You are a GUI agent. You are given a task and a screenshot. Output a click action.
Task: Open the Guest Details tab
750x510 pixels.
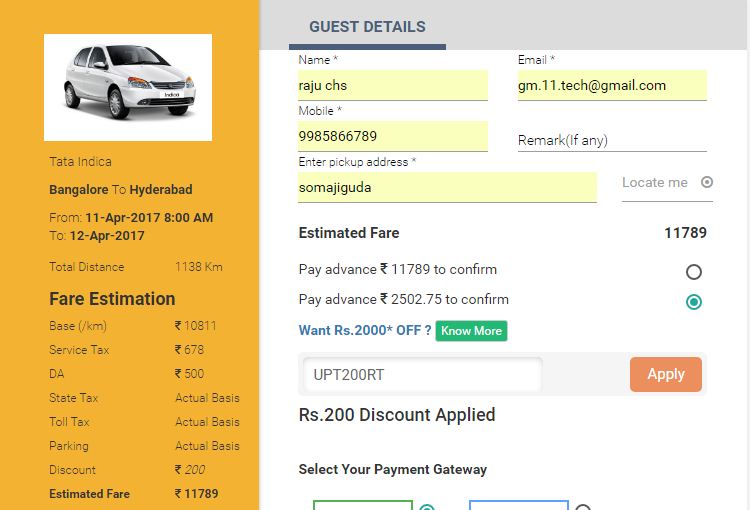pos(367,27)
